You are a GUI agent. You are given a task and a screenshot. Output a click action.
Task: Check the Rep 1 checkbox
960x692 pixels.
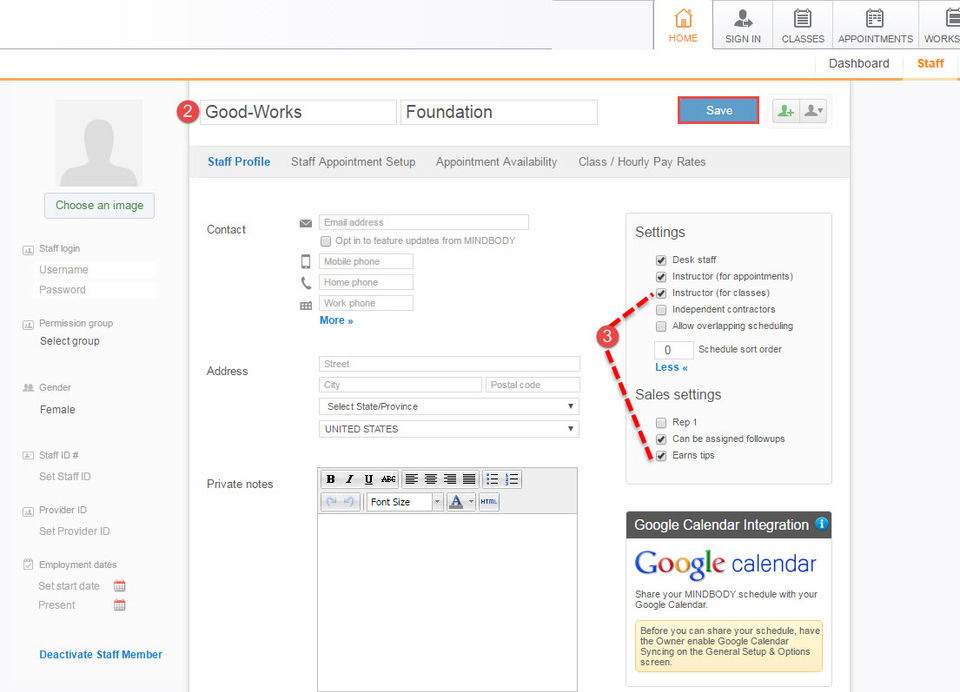[661, 423]
